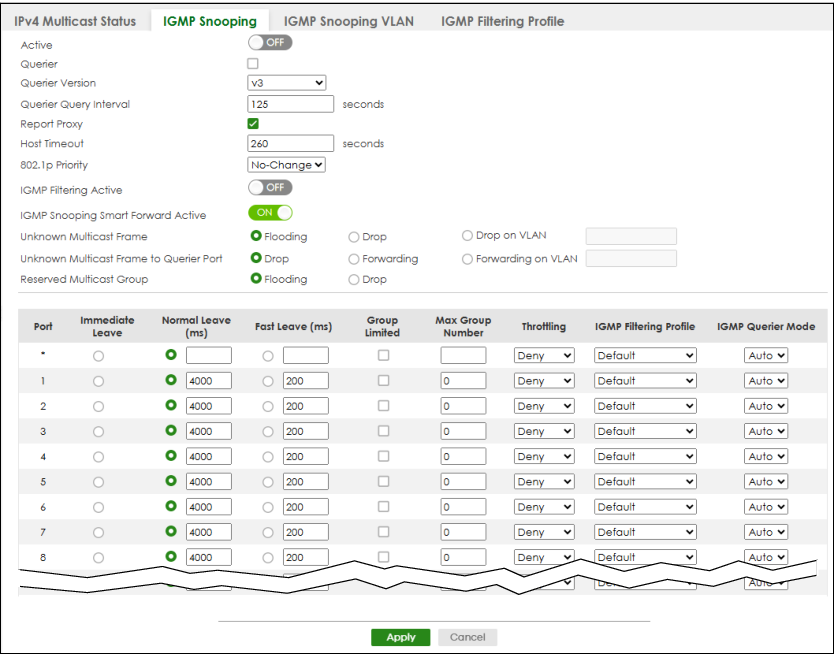Disable IGMP Snooping Smart Forward Active

(x=270, y=212)
